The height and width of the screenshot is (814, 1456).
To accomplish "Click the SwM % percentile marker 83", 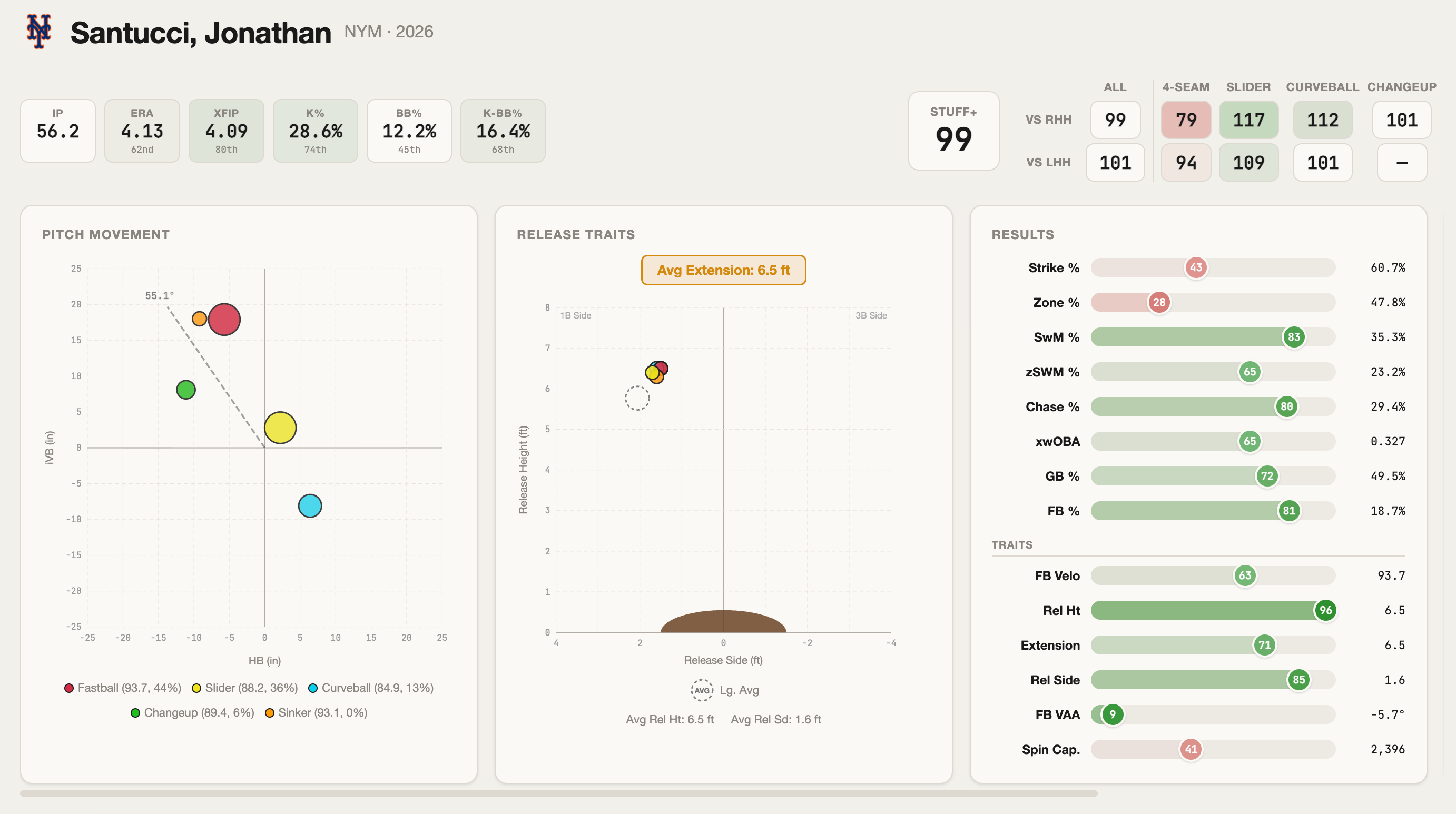I will [1294, 337].
